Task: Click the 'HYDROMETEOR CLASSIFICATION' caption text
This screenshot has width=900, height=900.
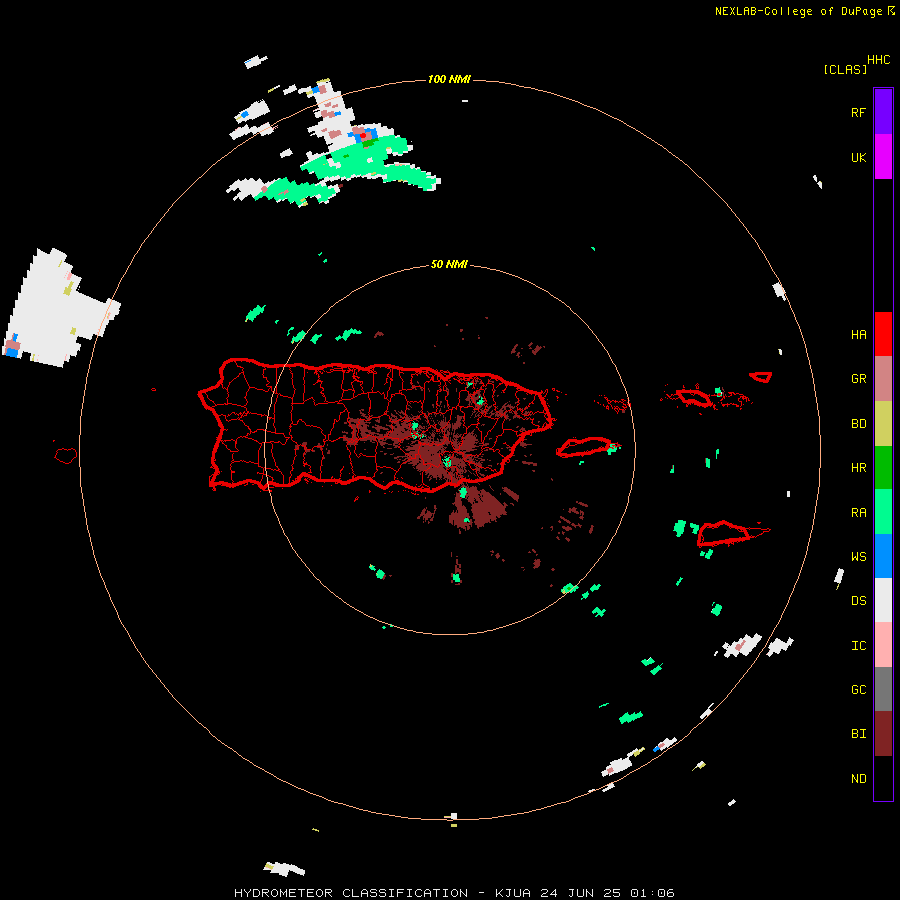Action: (351, 893)
